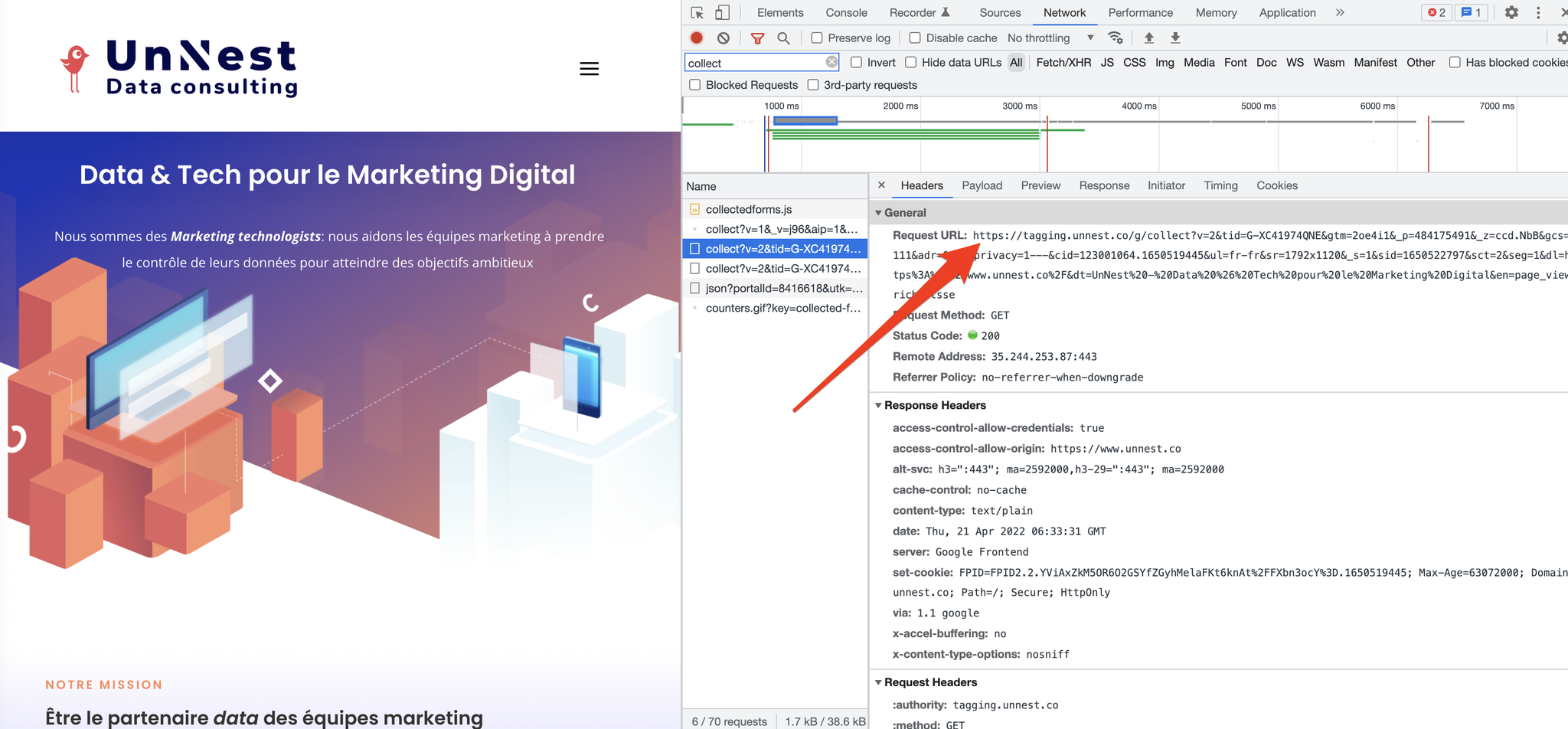Click the inspect element picker icon
1568x729 pixels.
tap(697, 12)
